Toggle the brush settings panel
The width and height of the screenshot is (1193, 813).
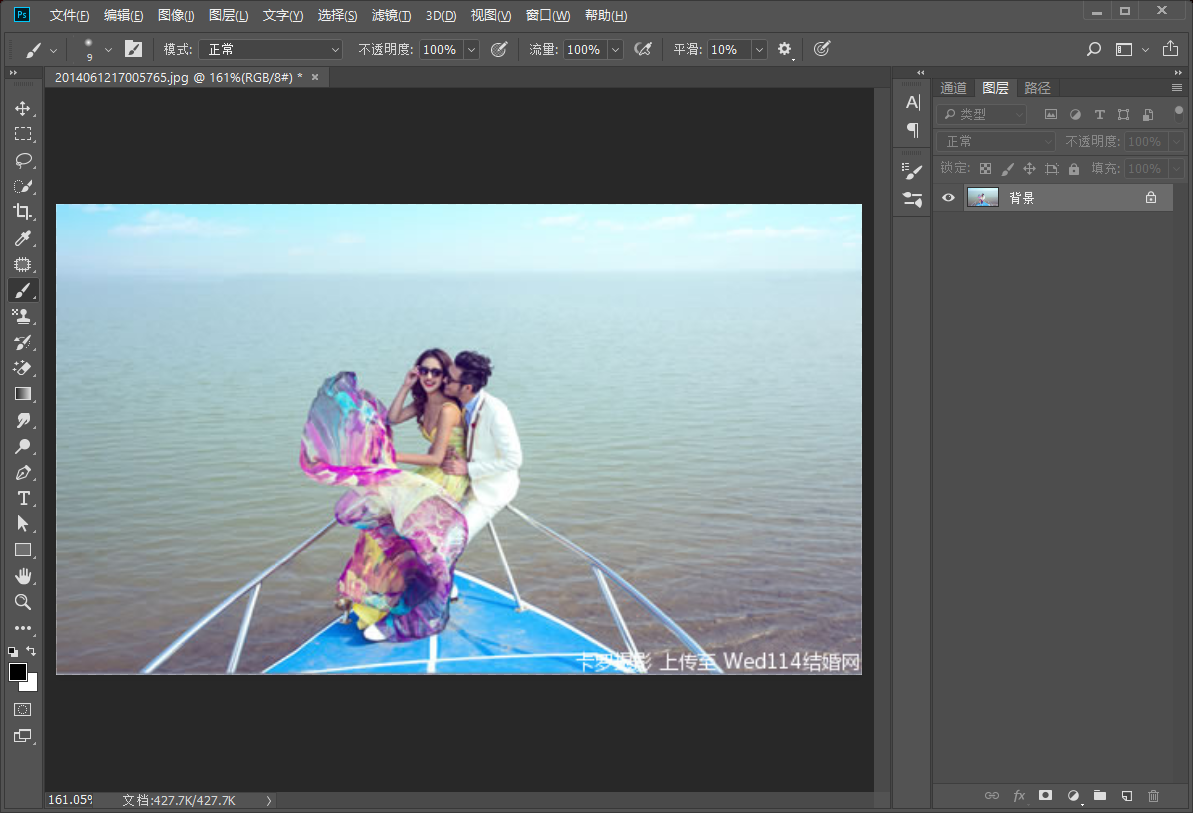point(133,49)
